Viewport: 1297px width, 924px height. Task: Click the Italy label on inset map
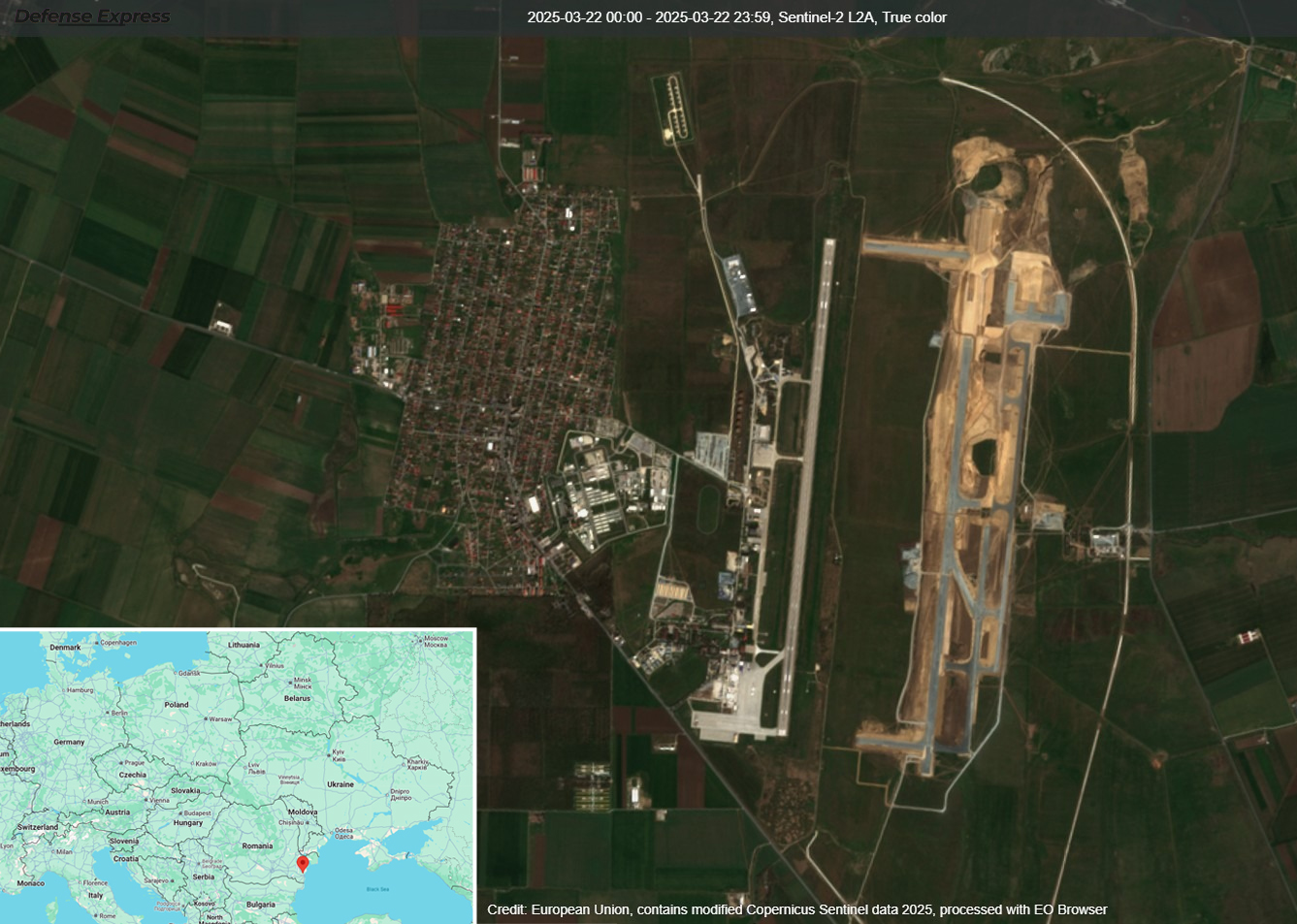point(95,895)
